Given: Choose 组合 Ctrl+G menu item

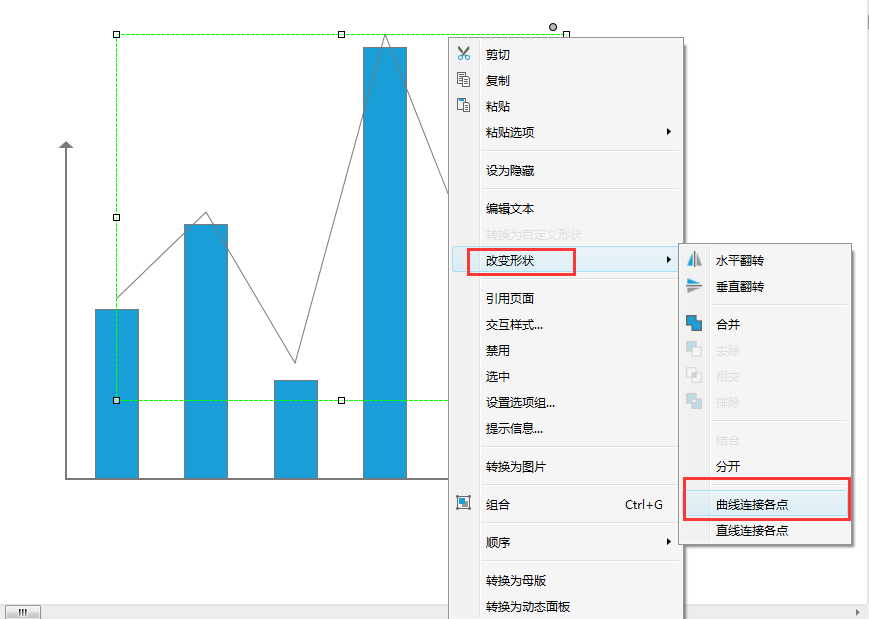Looking at the screenshot, I should click(566, 504).
